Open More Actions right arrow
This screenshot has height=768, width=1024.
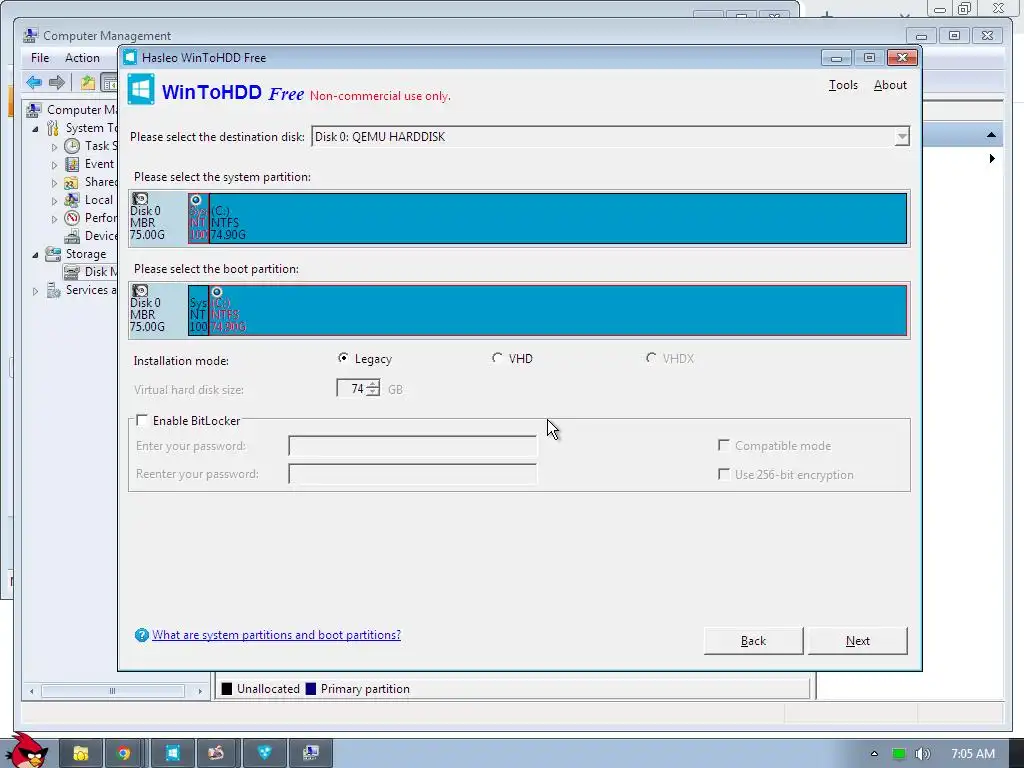point(992,158)
